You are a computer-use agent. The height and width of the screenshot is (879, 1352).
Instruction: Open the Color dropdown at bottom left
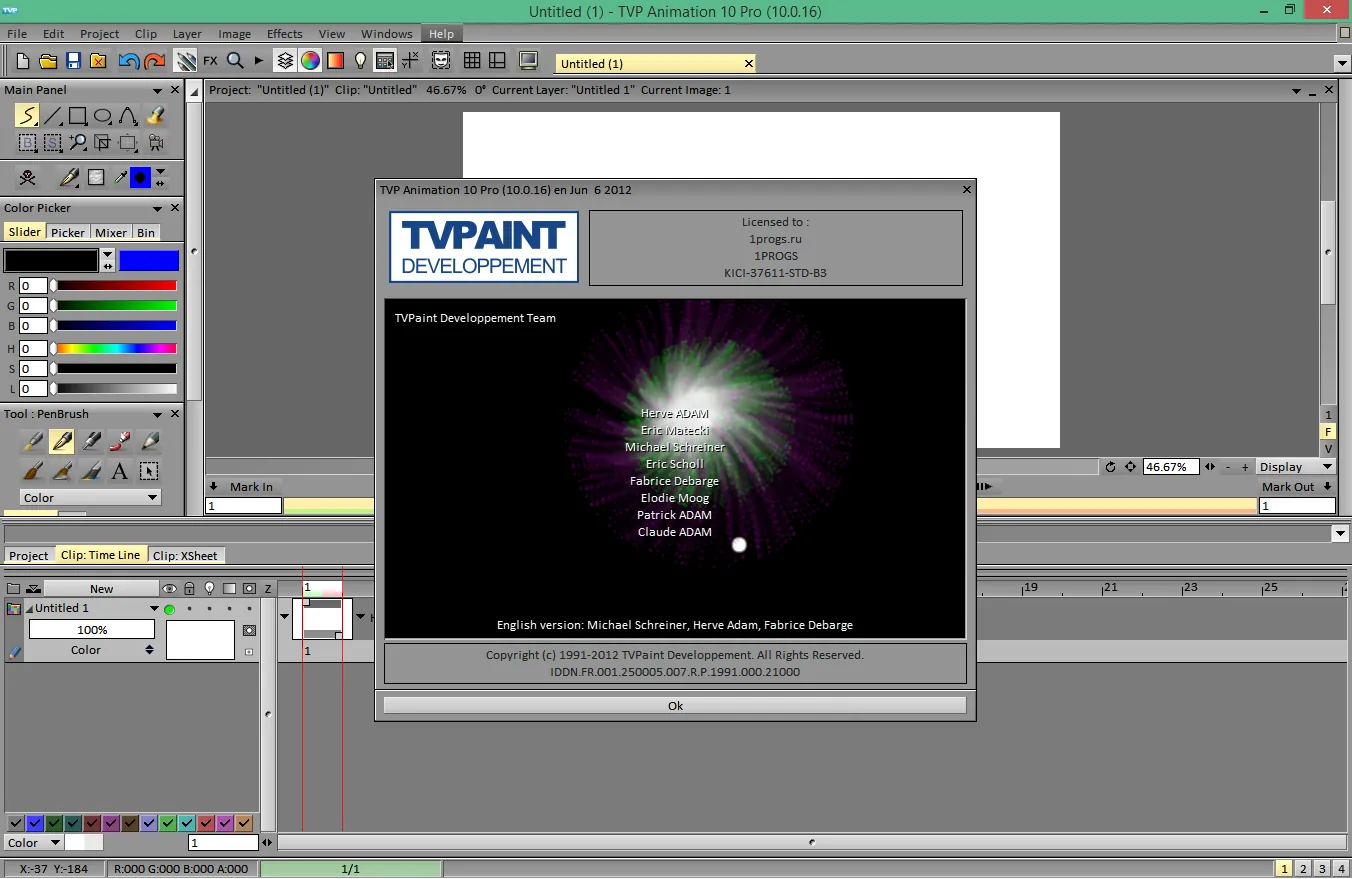coord(33,843)
